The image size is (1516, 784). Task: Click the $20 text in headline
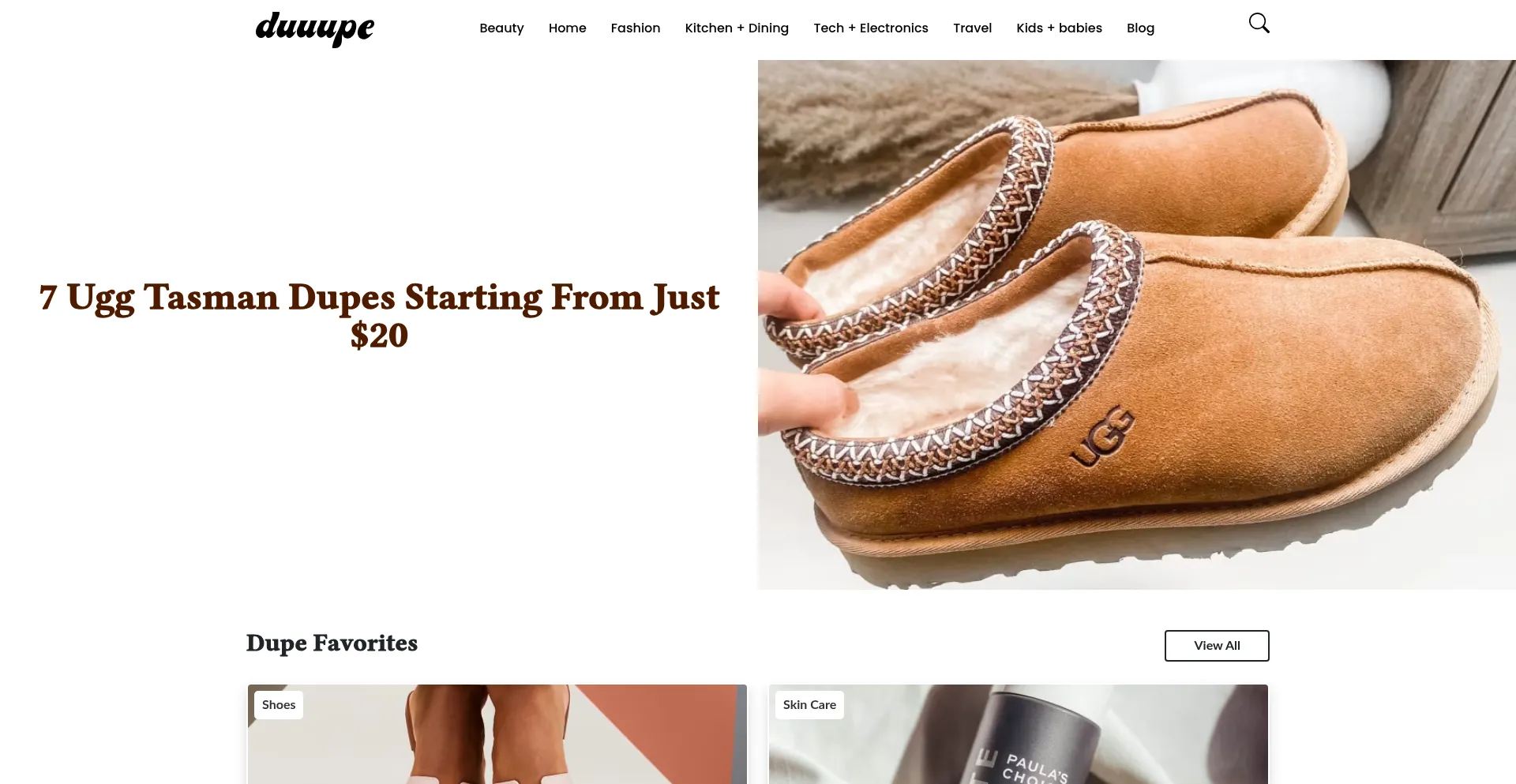click(x=379, y=336)
